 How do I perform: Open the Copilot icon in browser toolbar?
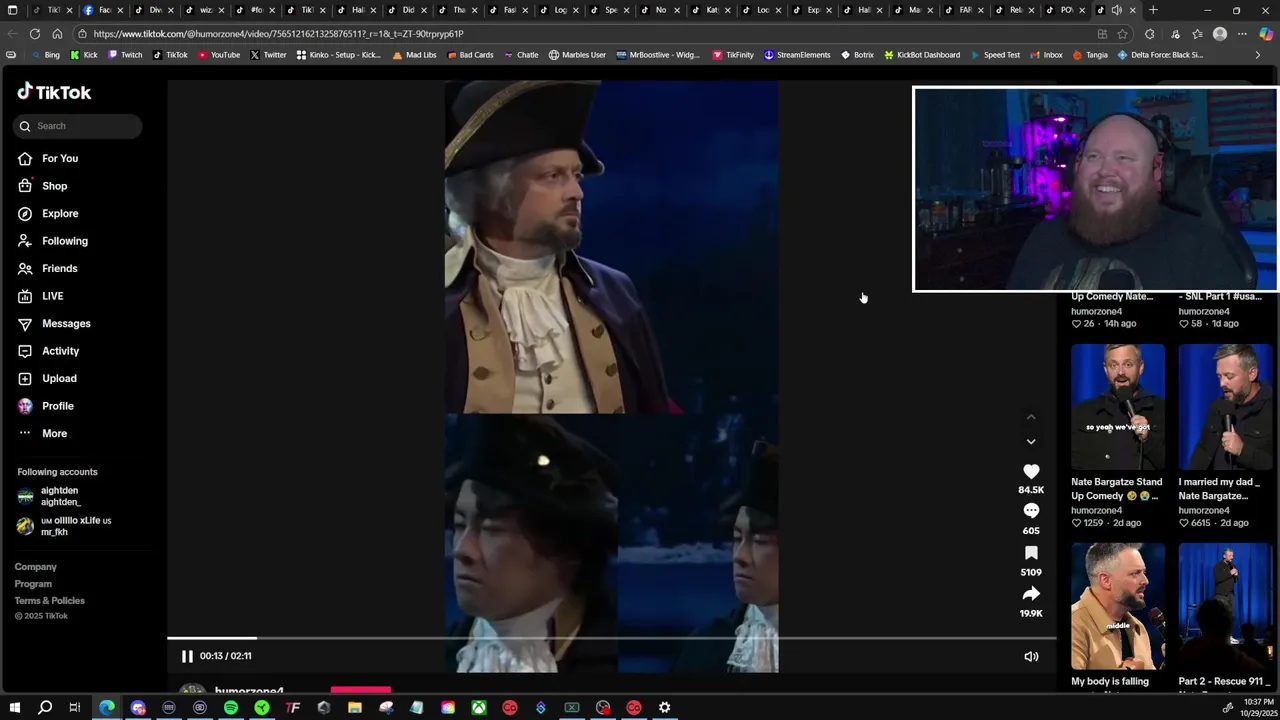coord(1266,34)
